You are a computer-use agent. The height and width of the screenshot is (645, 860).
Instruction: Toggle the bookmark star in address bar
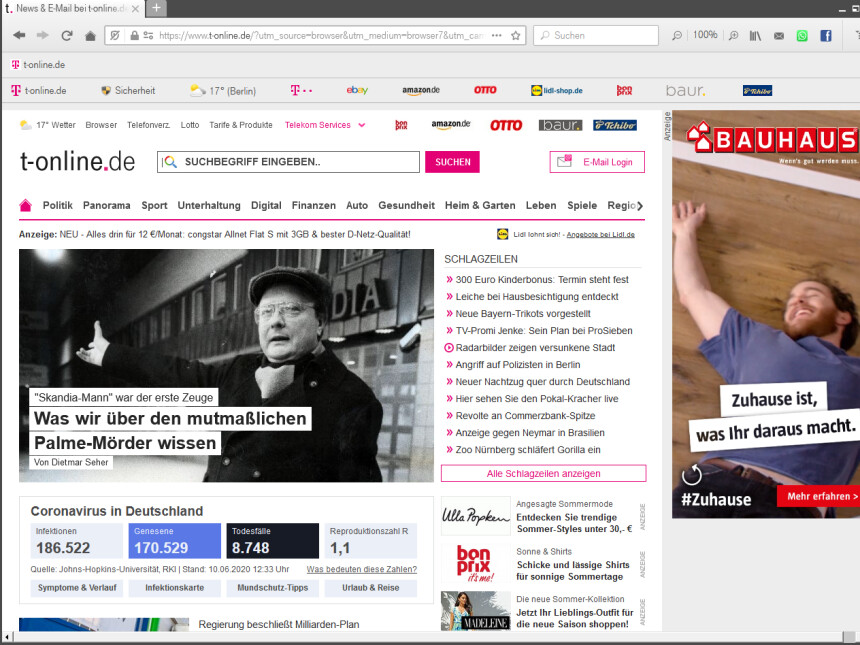[x=514, y=34]
